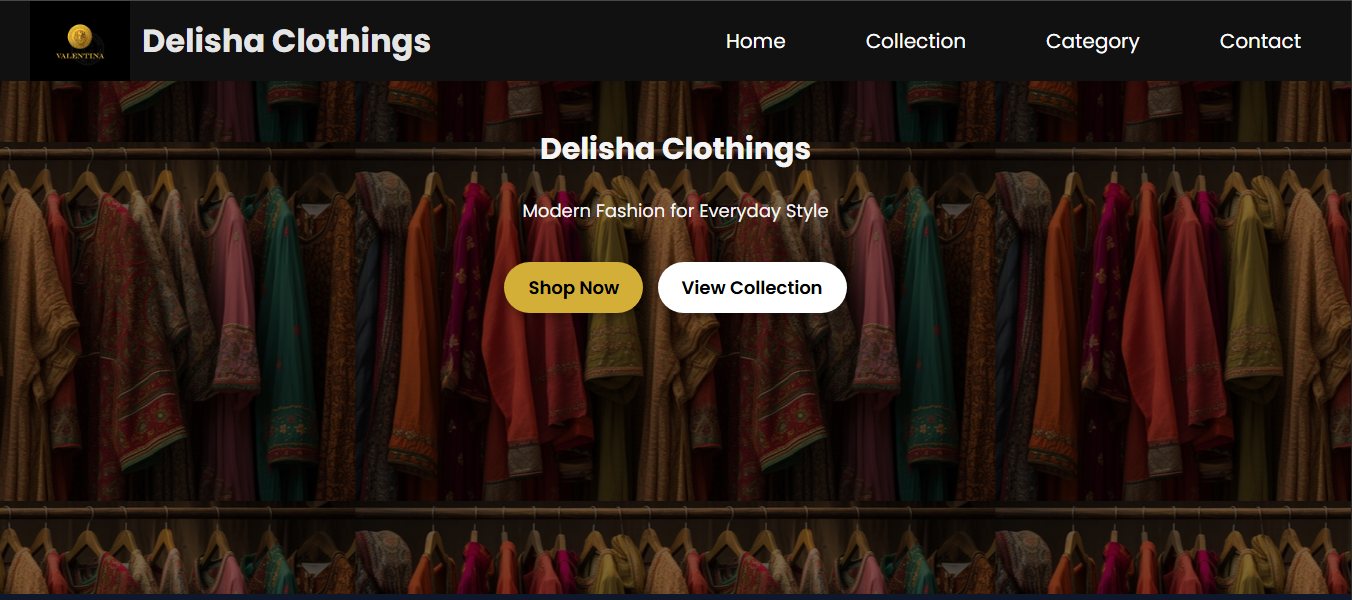The width and height of the screenshot is (1352, 600).
Task: Return home via the header brand name
Action: (x=286, y=41)
